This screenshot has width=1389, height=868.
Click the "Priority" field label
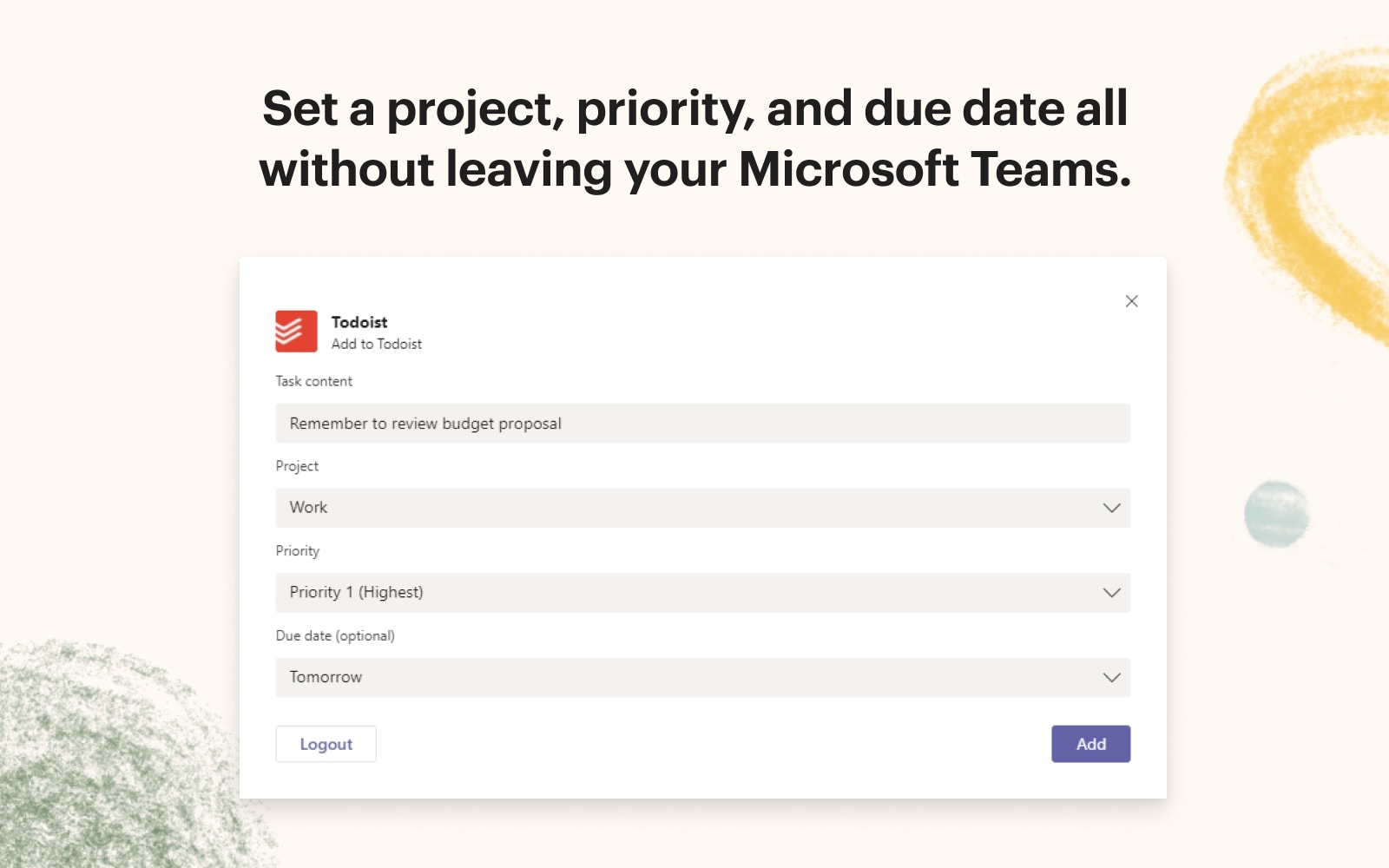point(298,551)
